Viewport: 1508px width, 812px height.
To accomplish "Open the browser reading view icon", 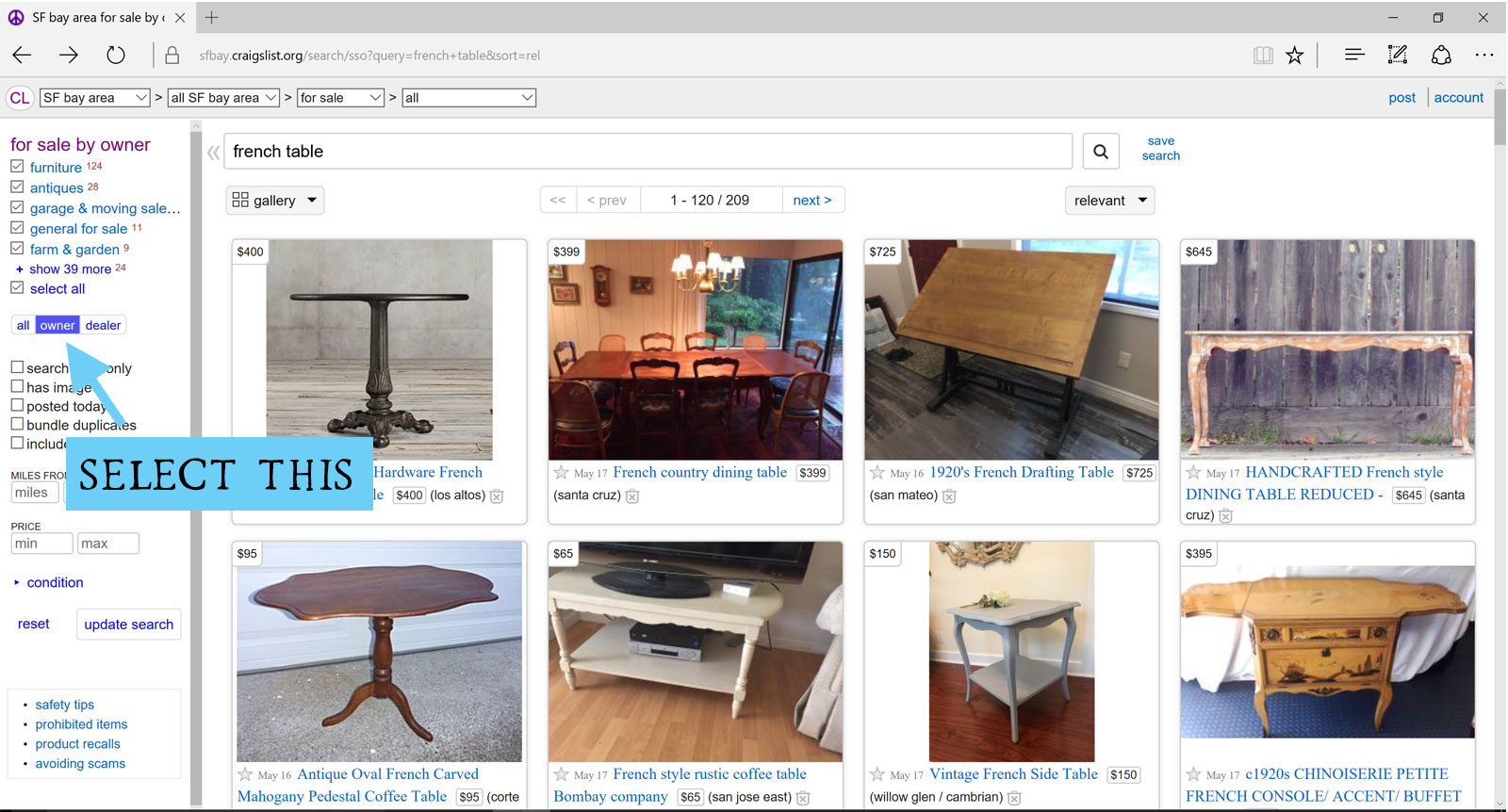I will [1263, 56].
